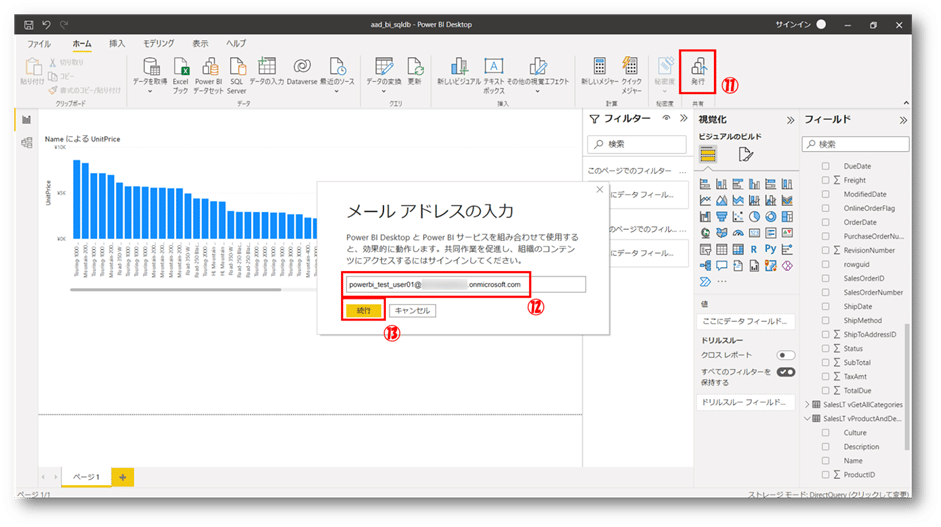941x527 pixels.
Task: Open 最近のソース ribbon icon
Action: (x=337, y=75)
